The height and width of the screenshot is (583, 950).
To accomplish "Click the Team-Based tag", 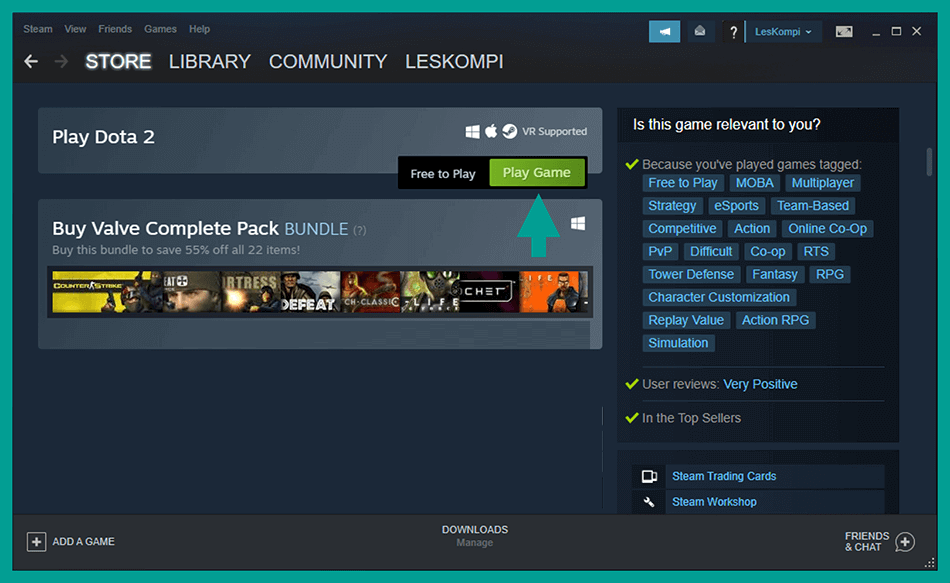I will (812, 206).
